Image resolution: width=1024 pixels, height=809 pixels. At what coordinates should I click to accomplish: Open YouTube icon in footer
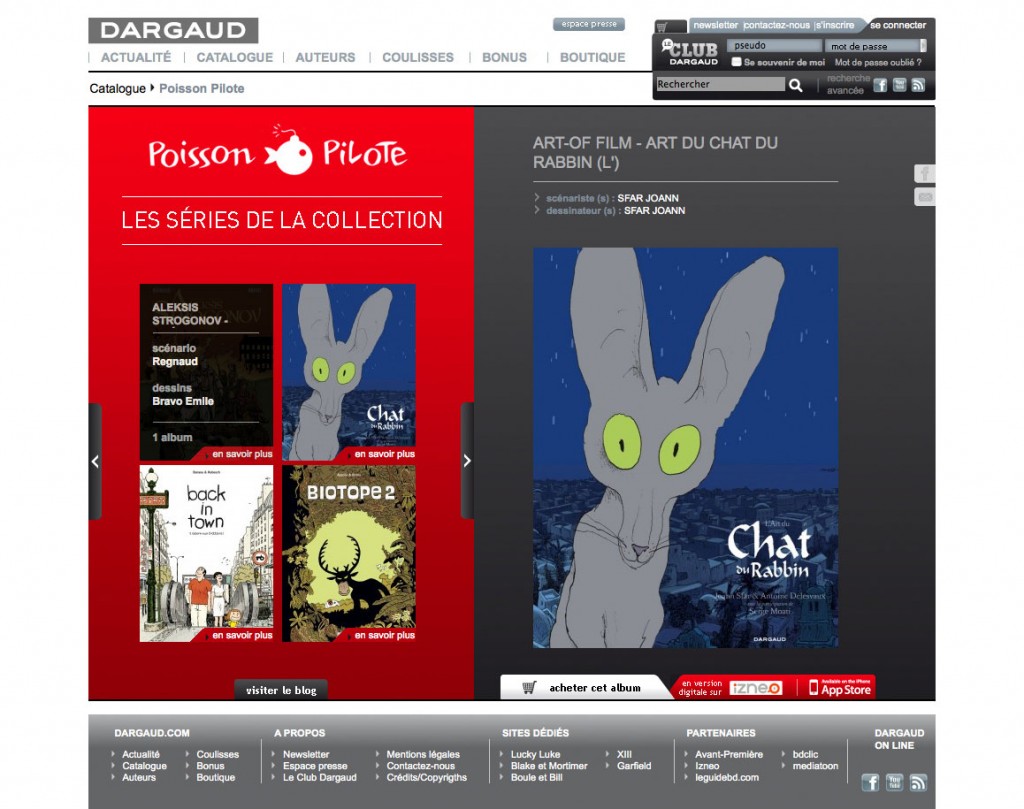click(x=894, y=782)
